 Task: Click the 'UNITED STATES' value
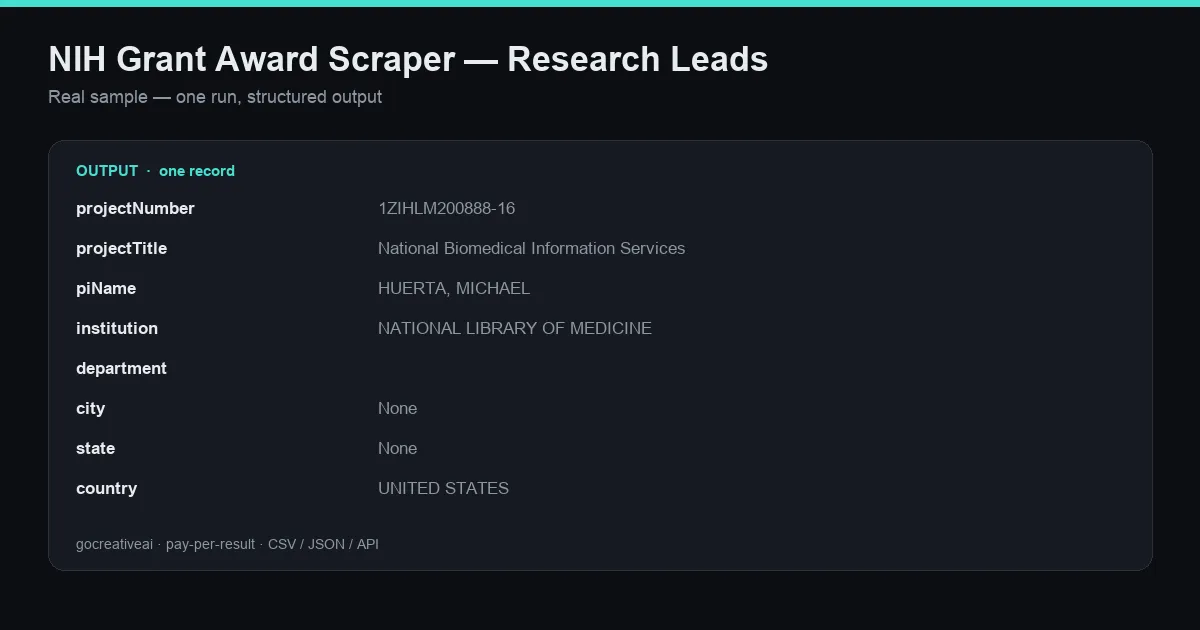(x=443, y=489)
